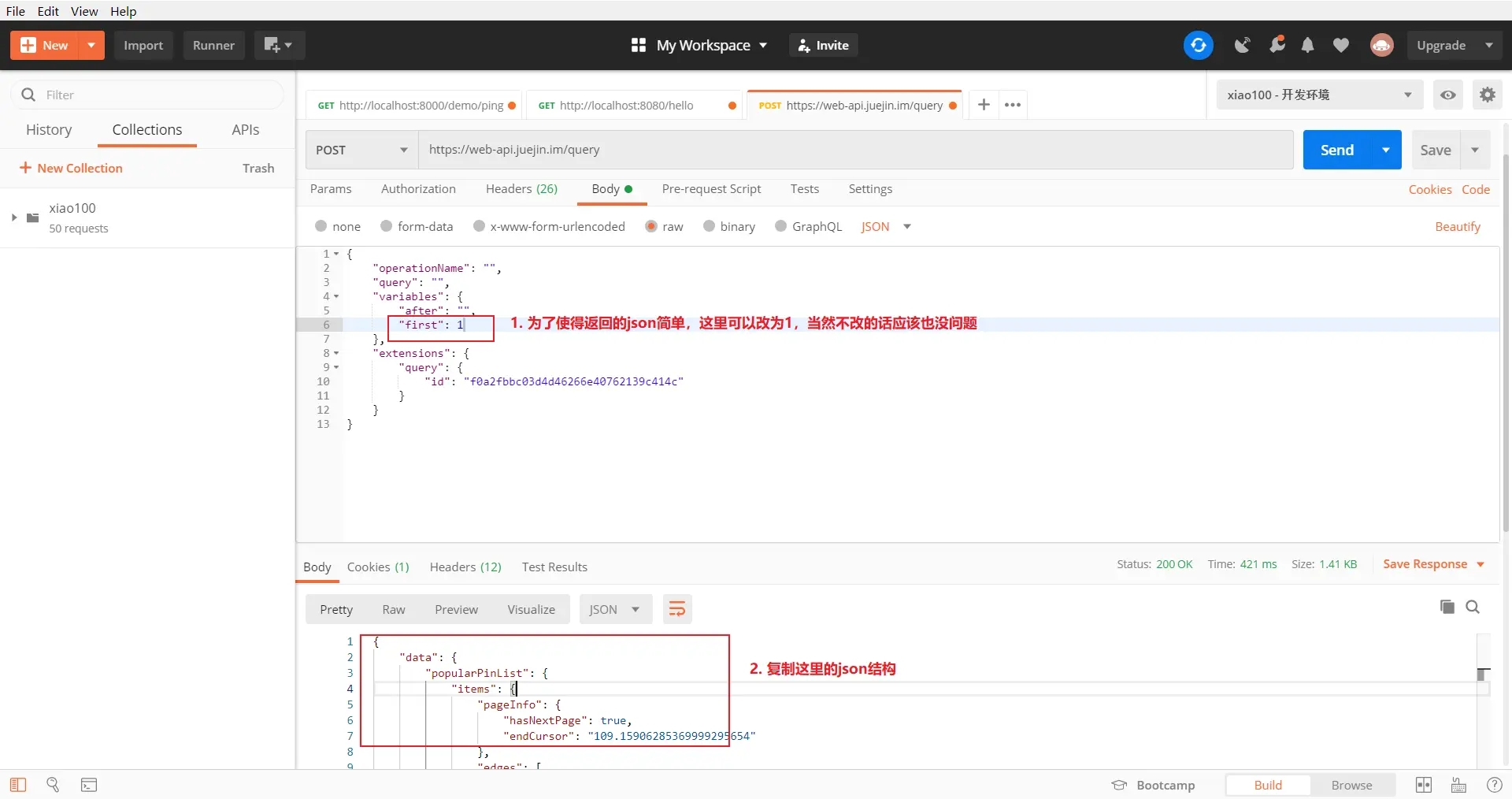Open the raw body JSON format dropdown
Image resolution: width=1512 pixels, height=799 pixels.
pyautogui.click(x=887, y=226)
